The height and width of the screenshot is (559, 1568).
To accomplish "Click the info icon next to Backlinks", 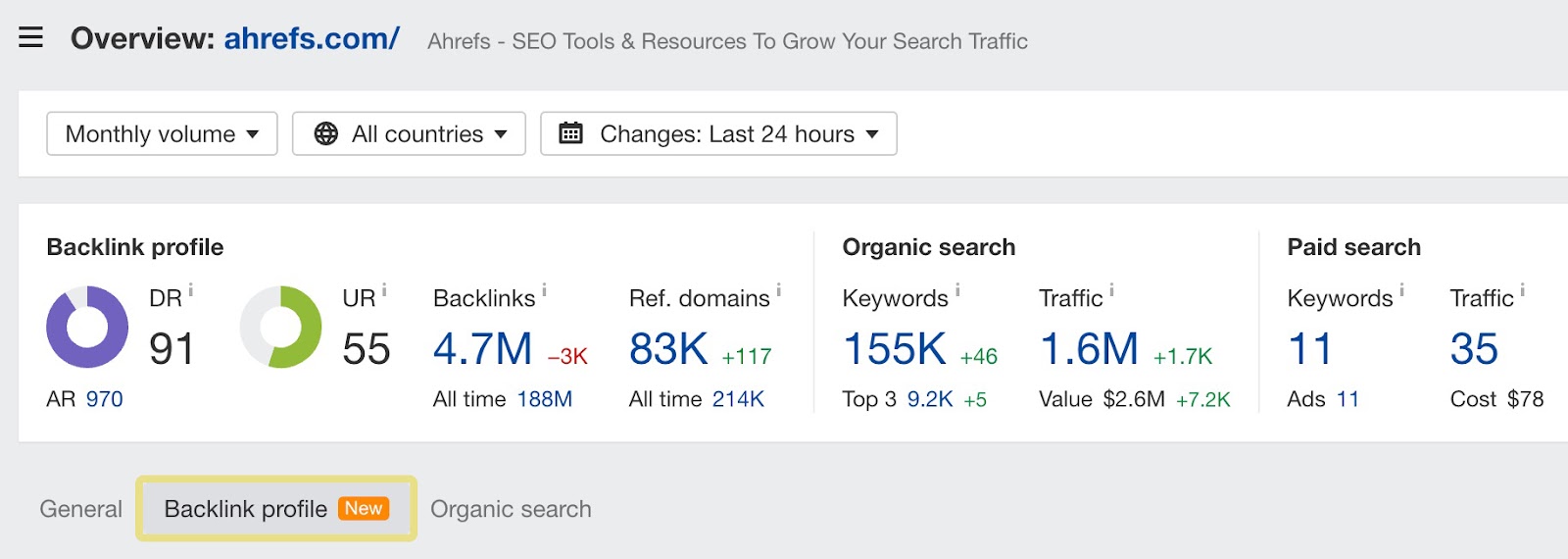I will pos(545,290).
